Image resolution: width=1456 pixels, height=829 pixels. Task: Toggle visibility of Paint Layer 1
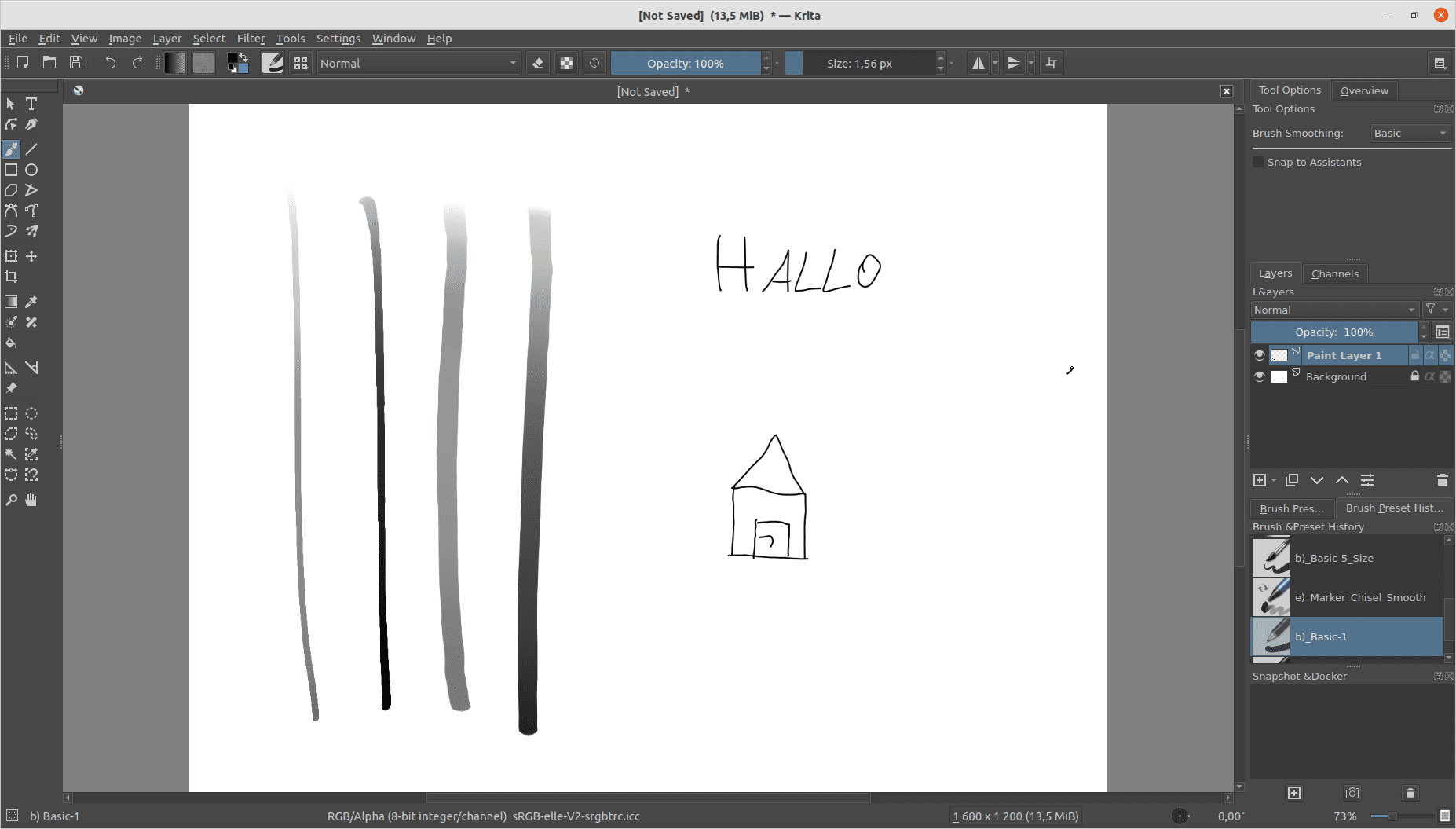1260,355
